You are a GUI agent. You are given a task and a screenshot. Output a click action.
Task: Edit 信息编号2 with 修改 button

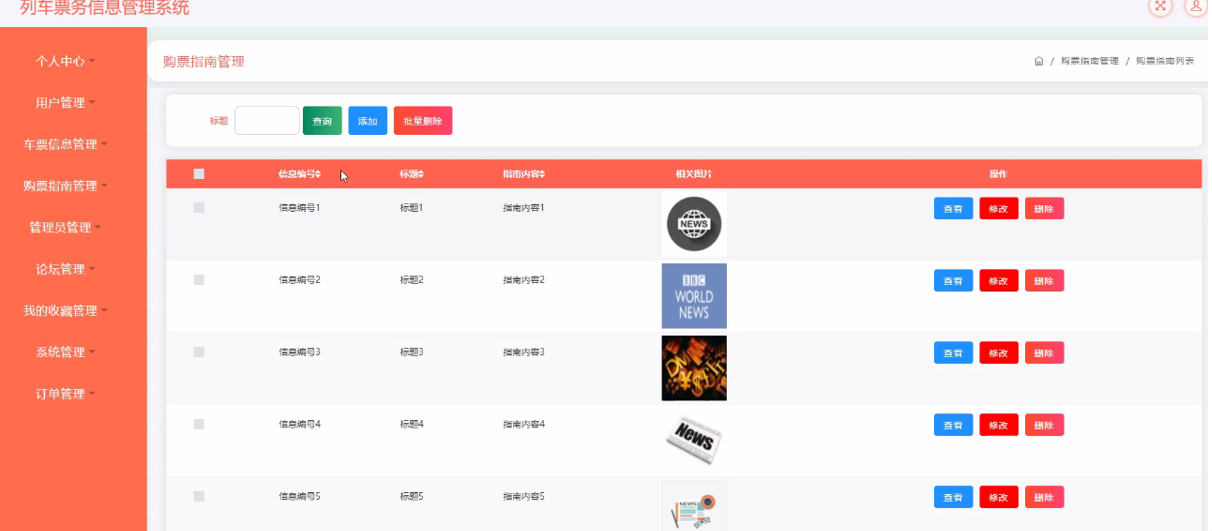click(x=999, y=281)
